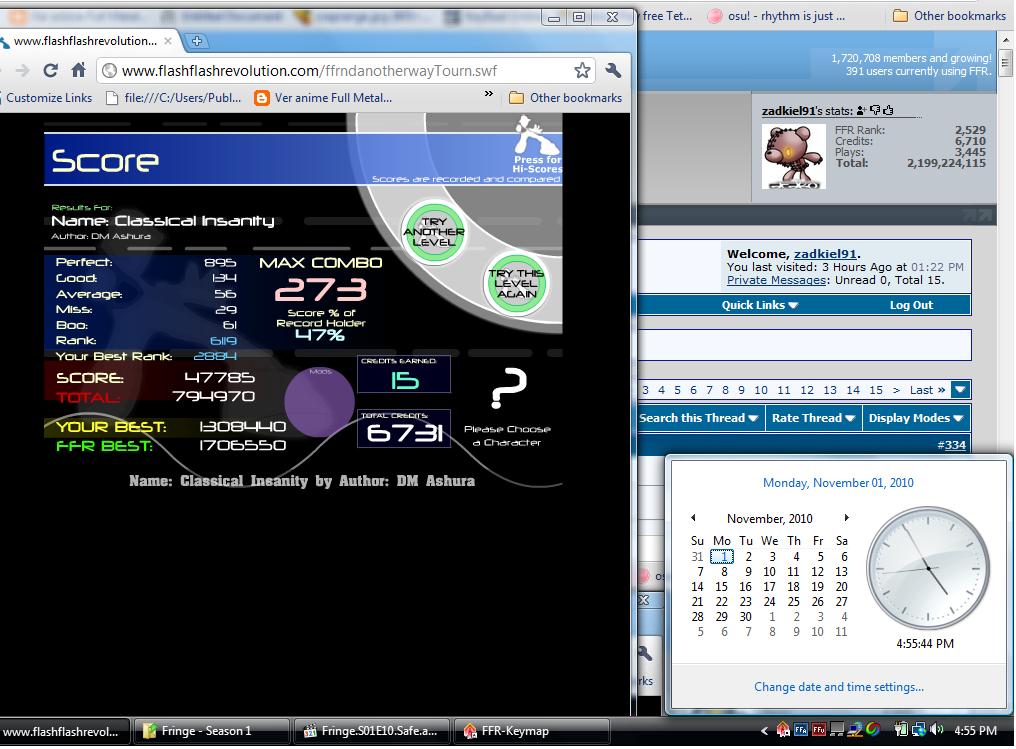Viewport: 1016px width, 749px height.
Task: Close the flashflashrevolution tab
Action: [x=168, y=41]
